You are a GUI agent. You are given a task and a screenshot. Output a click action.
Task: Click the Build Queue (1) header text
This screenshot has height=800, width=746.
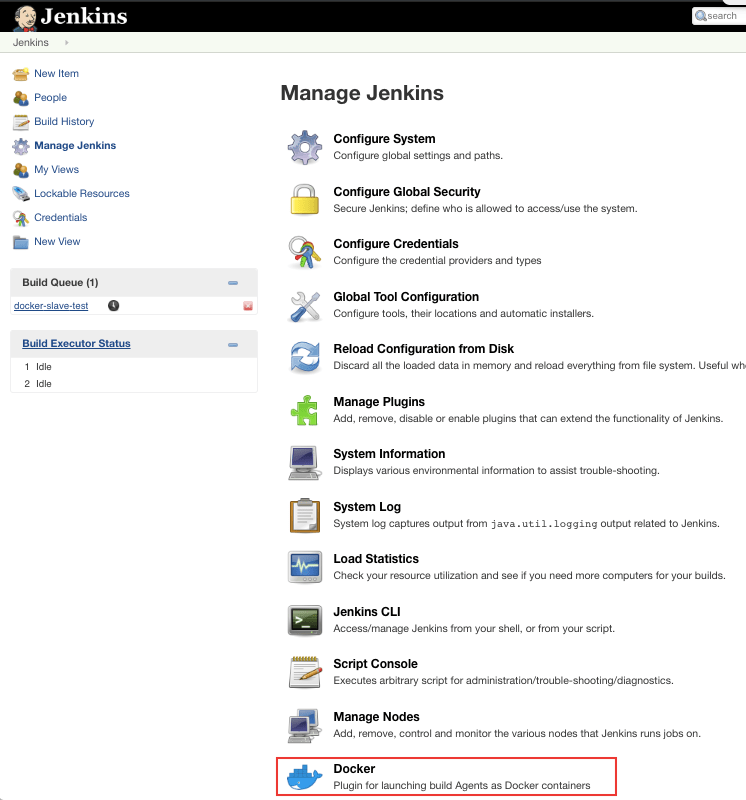tap(60, 283)
